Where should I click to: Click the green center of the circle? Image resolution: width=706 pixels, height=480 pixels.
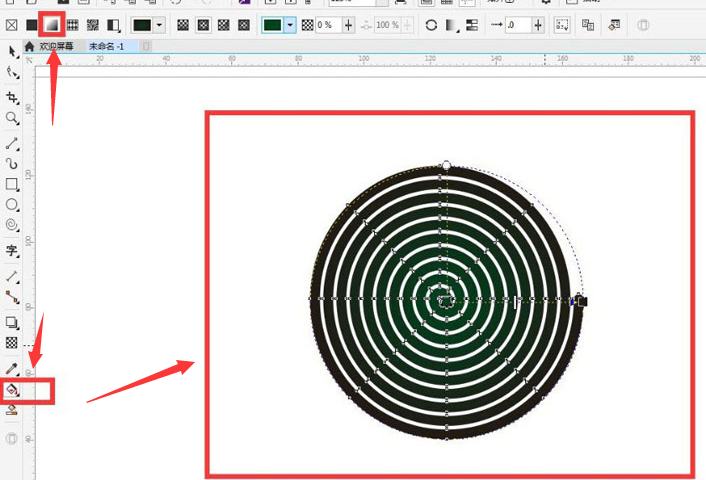point(443,298)
